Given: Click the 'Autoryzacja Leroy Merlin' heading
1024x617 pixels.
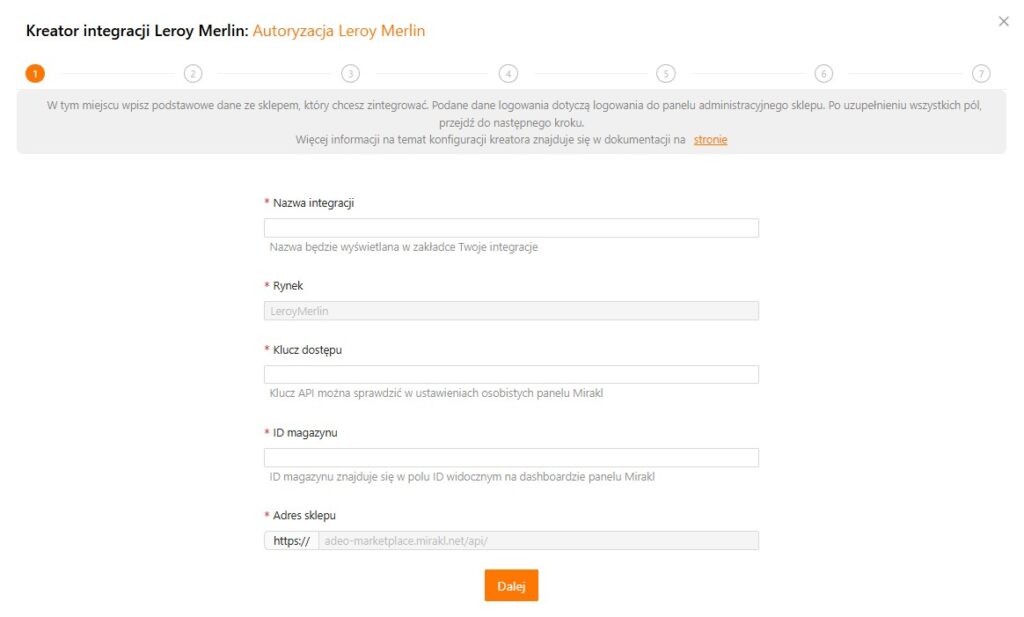Looking at the screenshot, I should (x=338, y=31).
